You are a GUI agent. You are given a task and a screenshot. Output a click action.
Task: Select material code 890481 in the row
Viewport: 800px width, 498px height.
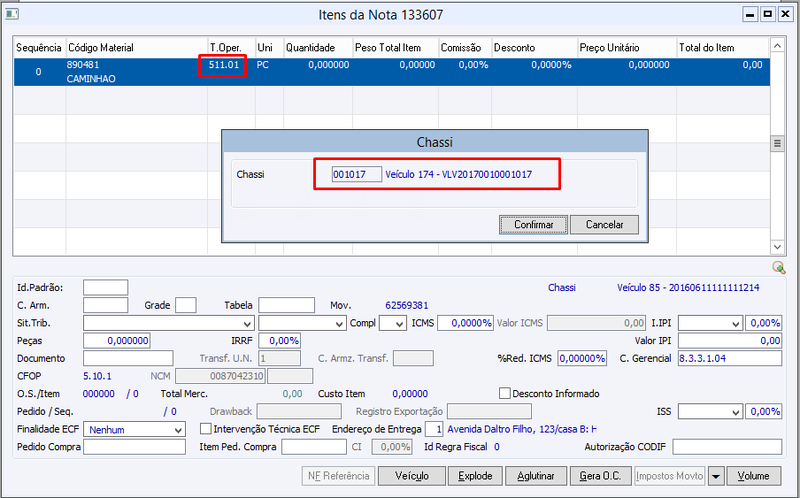(x=83, y=65)
